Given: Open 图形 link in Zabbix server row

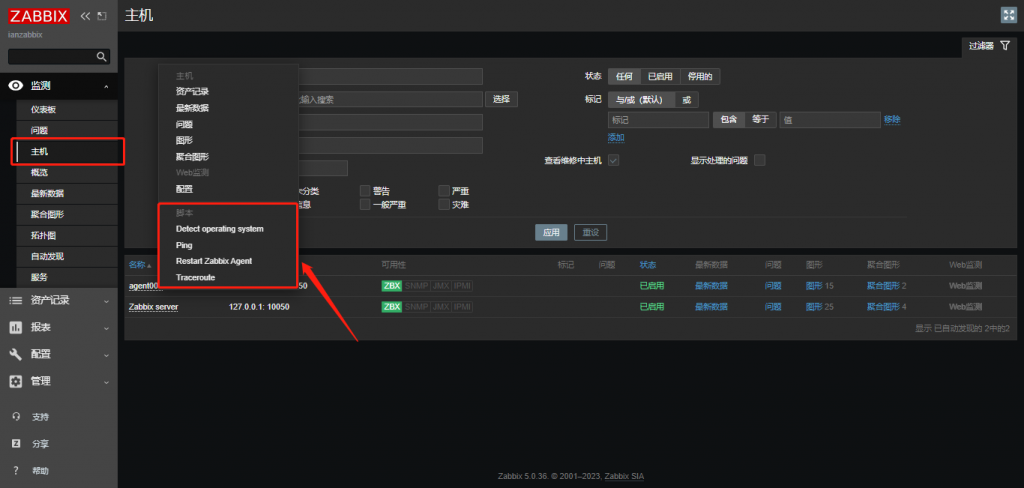Looking at the screenshot, I should pos(814,307).
